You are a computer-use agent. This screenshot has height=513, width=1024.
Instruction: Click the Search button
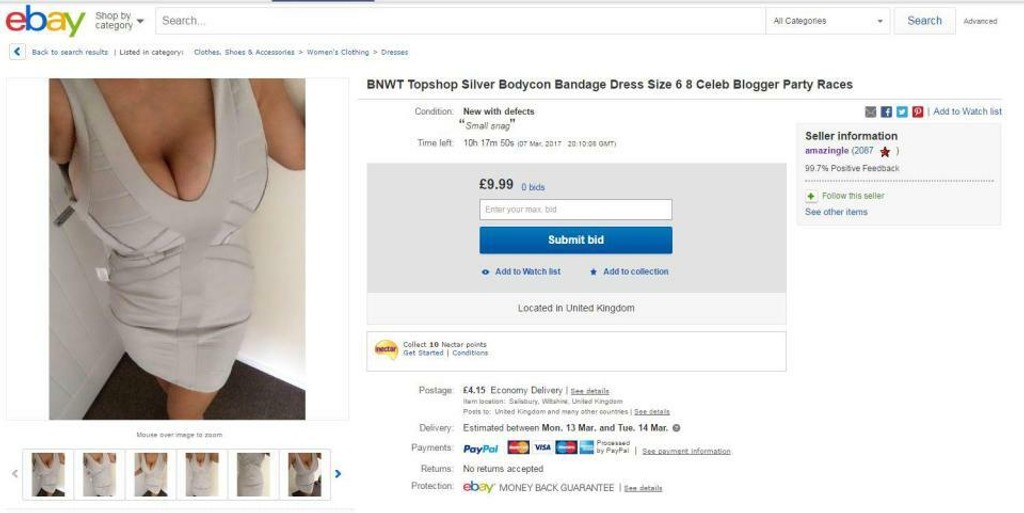[x=924, y=21]
